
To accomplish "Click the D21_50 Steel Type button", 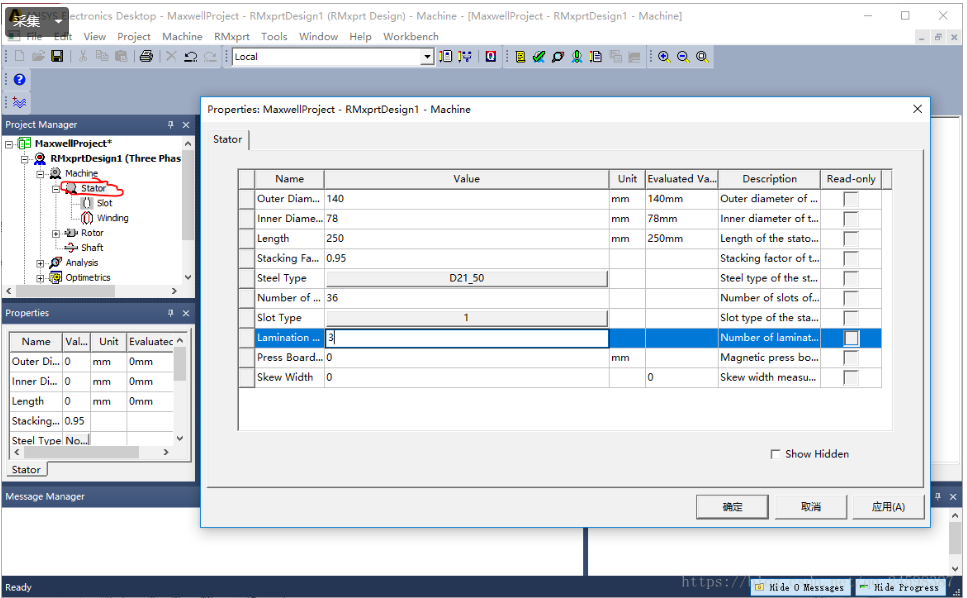I will coord(466,278).
